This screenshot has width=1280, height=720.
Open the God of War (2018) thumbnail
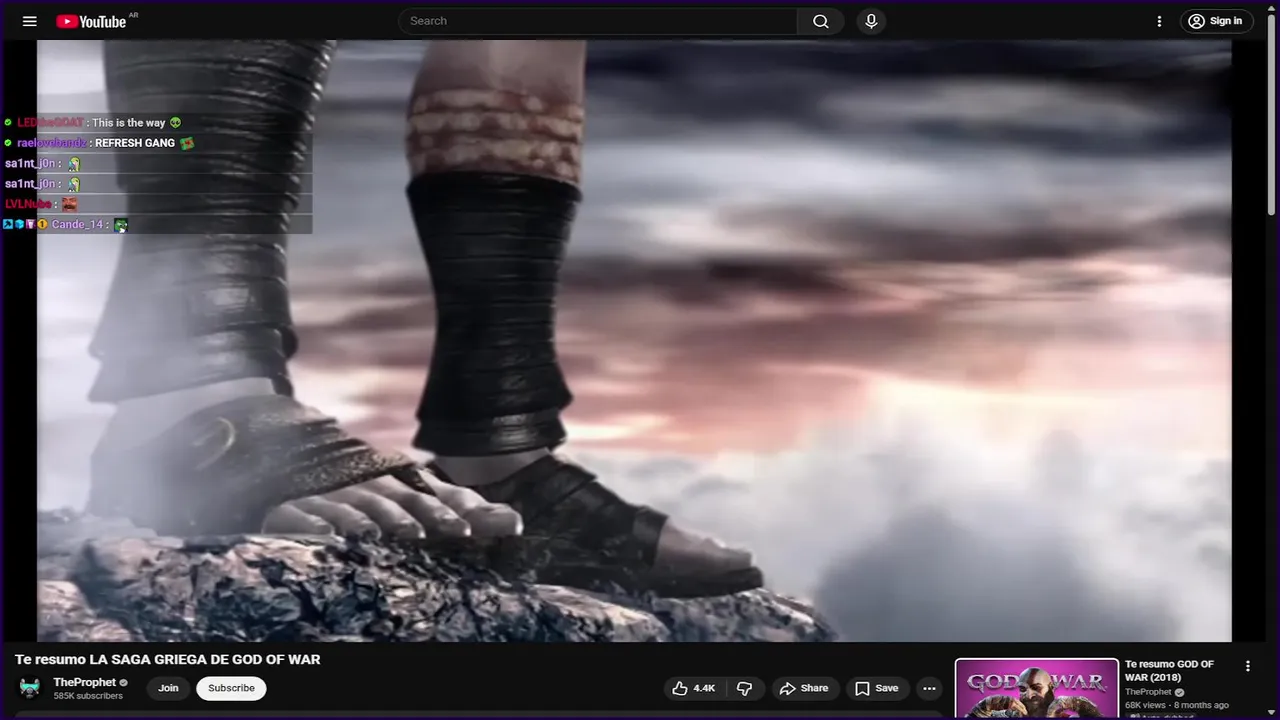pyautogui.click(x=1037, y=689)
